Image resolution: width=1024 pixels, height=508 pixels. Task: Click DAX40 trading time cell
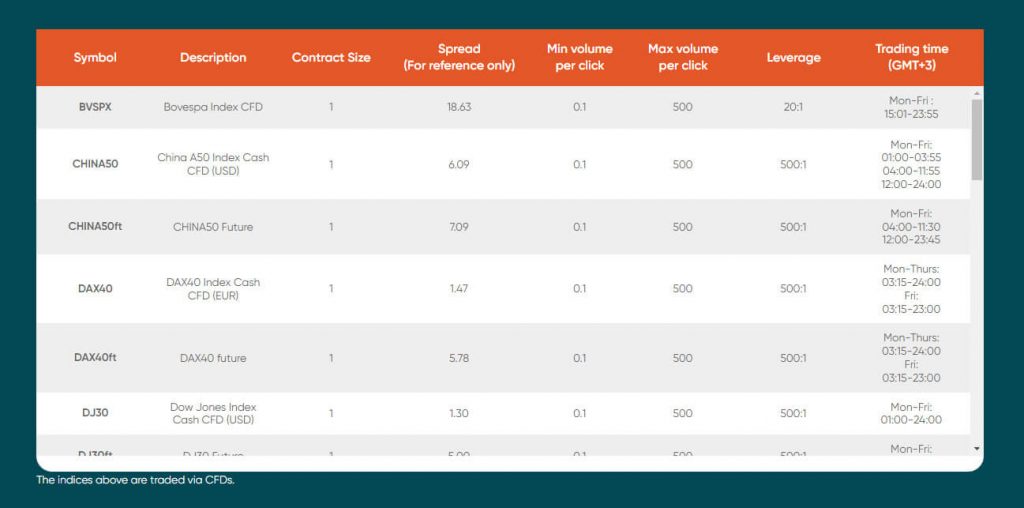click(911, 289)
